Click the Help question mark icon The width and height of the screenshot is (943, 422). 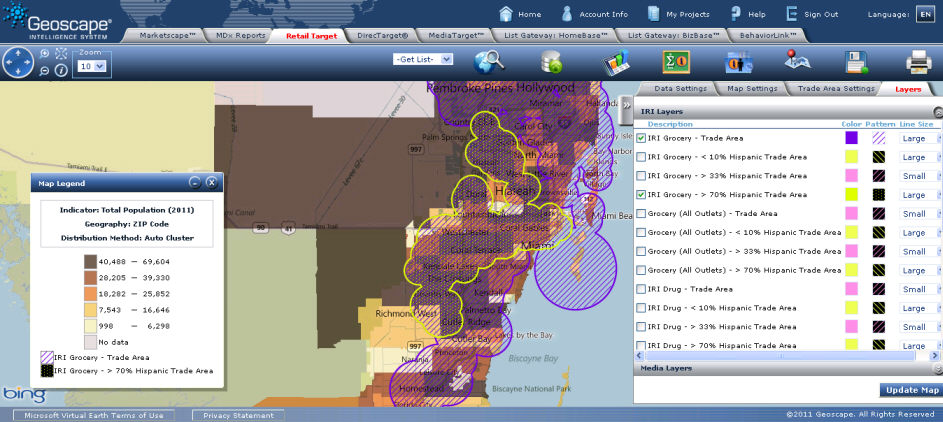click(735, 14)
